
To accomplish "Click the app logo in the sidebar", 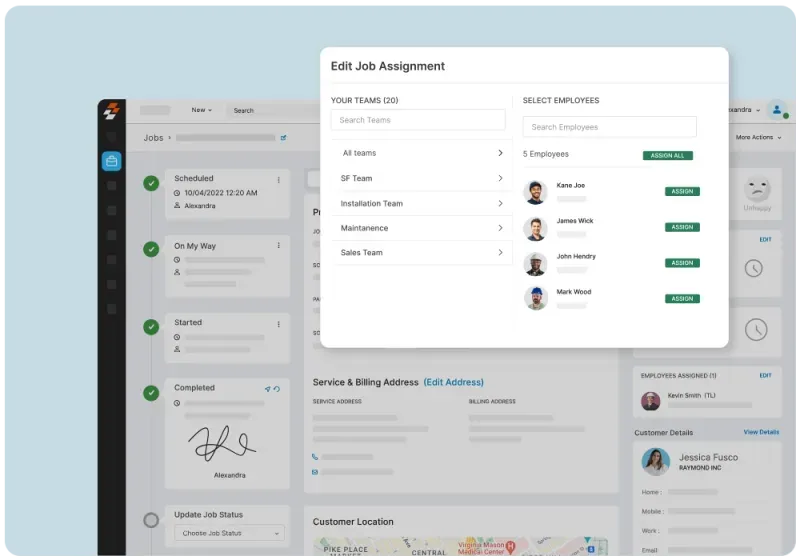I will pyautogui.click(x=112, y=110).
